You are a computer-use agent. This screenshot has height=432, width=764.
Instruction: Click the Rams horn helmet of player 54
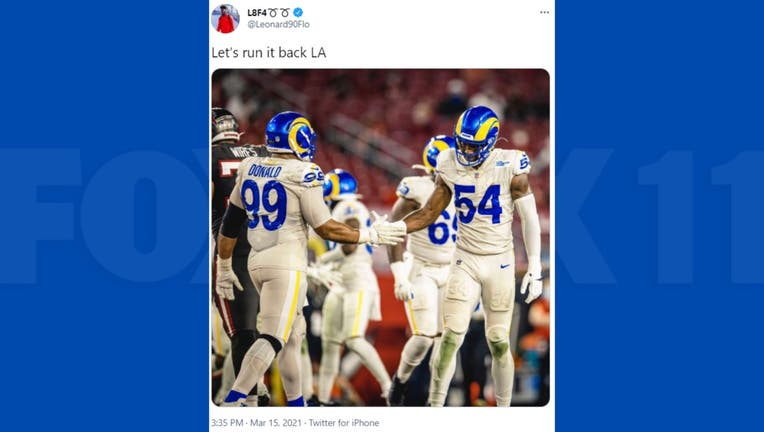(477, 135)
